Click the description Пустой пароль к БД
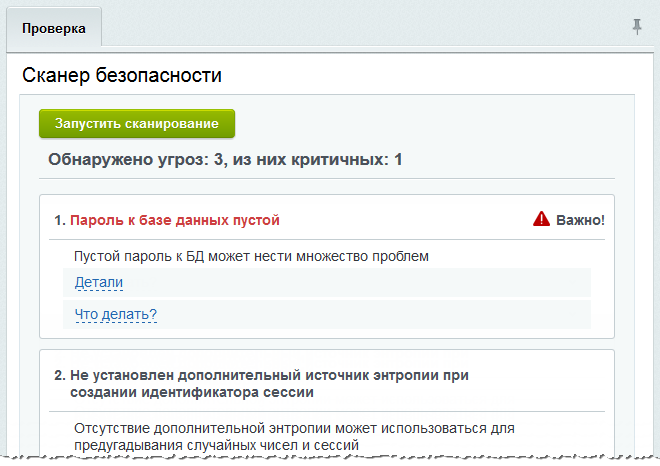 (251, 256)
